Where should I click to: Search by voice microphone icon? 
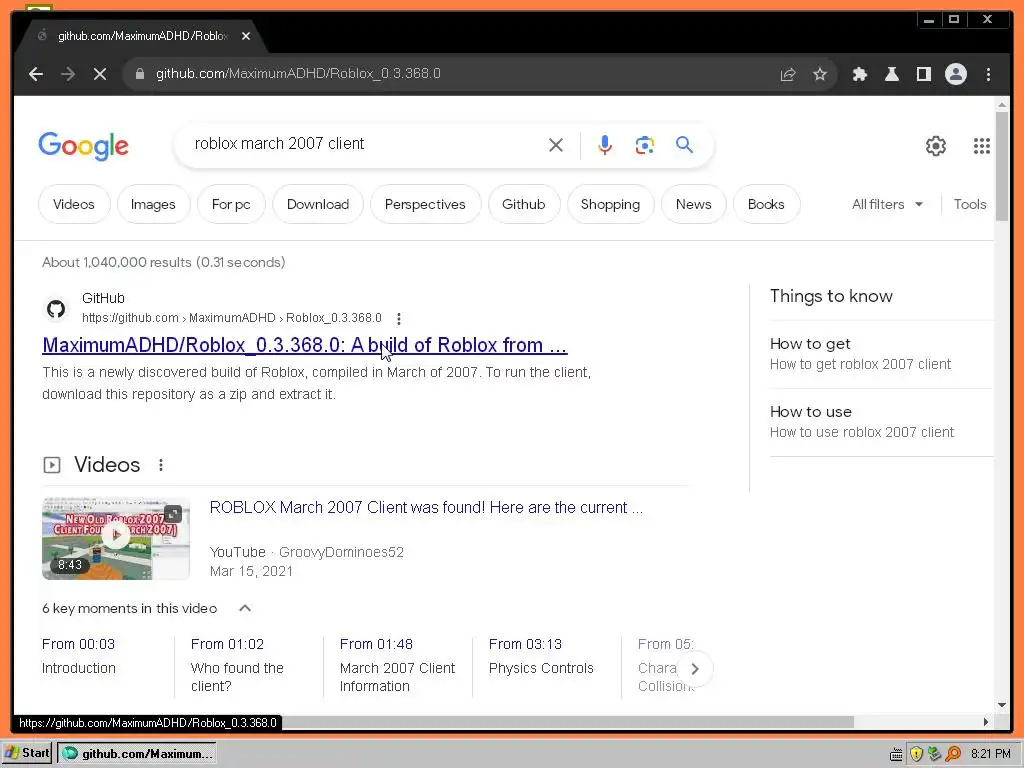[605, 144]
